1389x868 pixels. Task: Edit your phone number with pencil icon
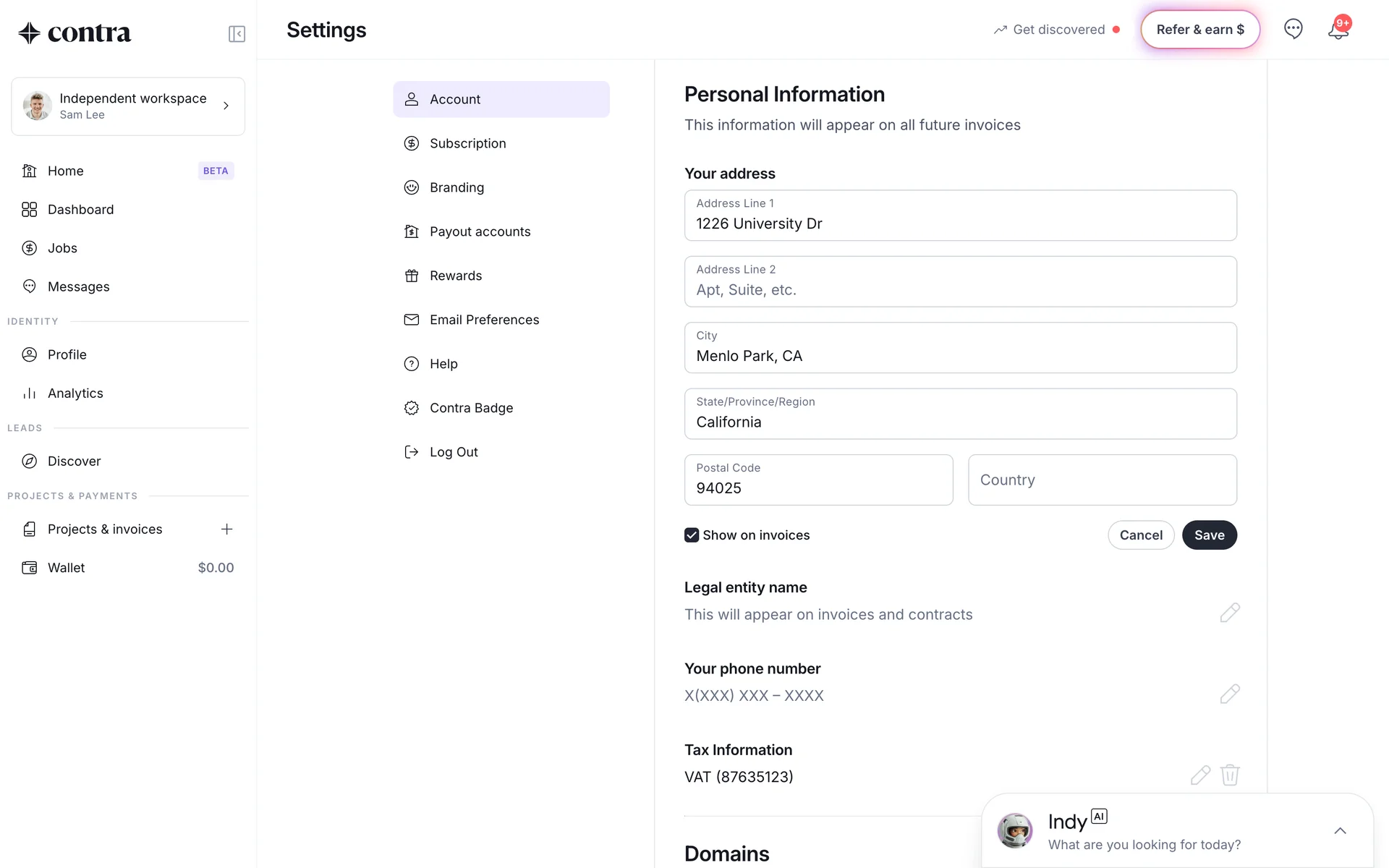(1229, 694)
